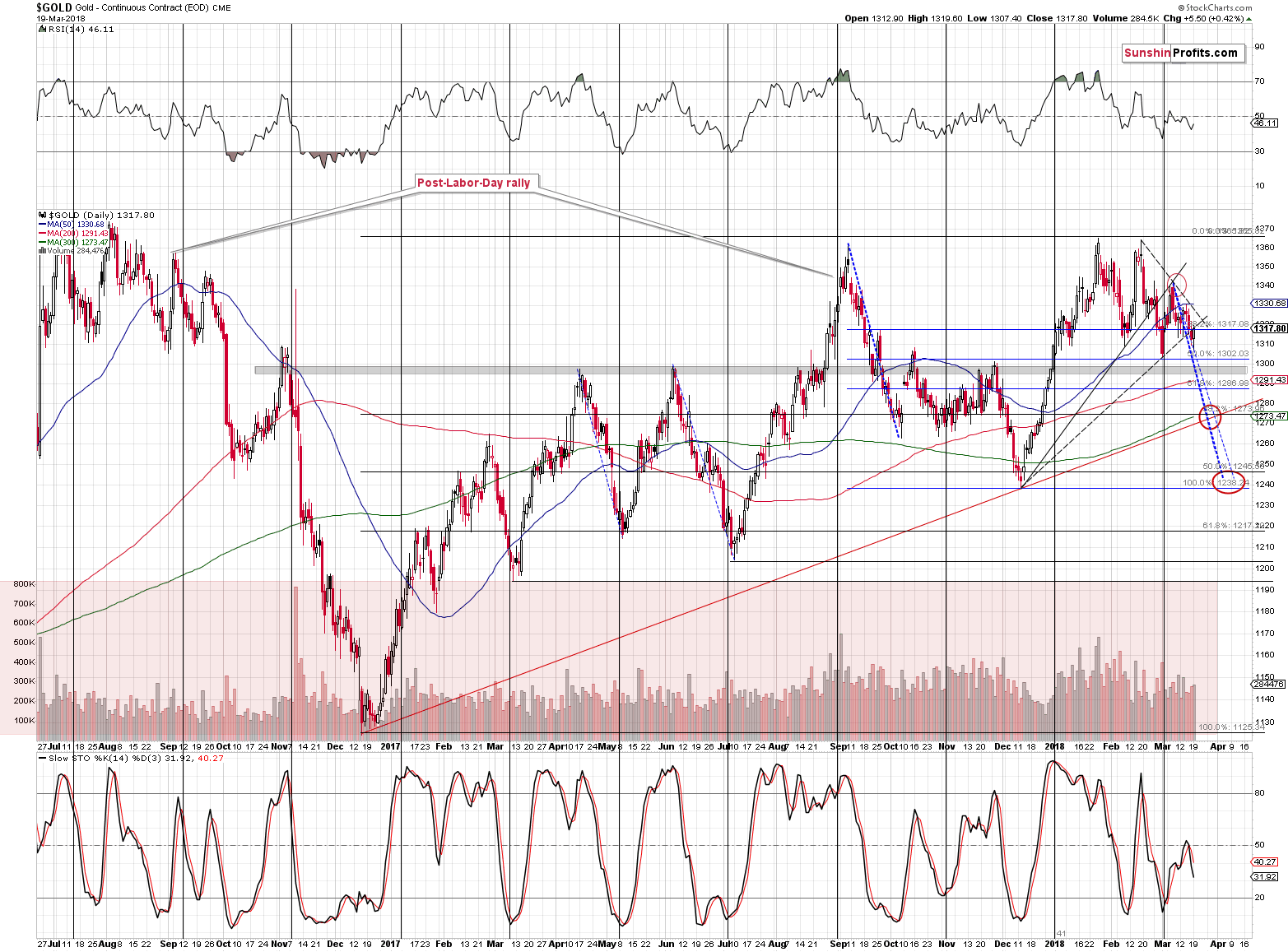
Task: Click the red MA(200) line marker
Action: click(x=42, y=234)
